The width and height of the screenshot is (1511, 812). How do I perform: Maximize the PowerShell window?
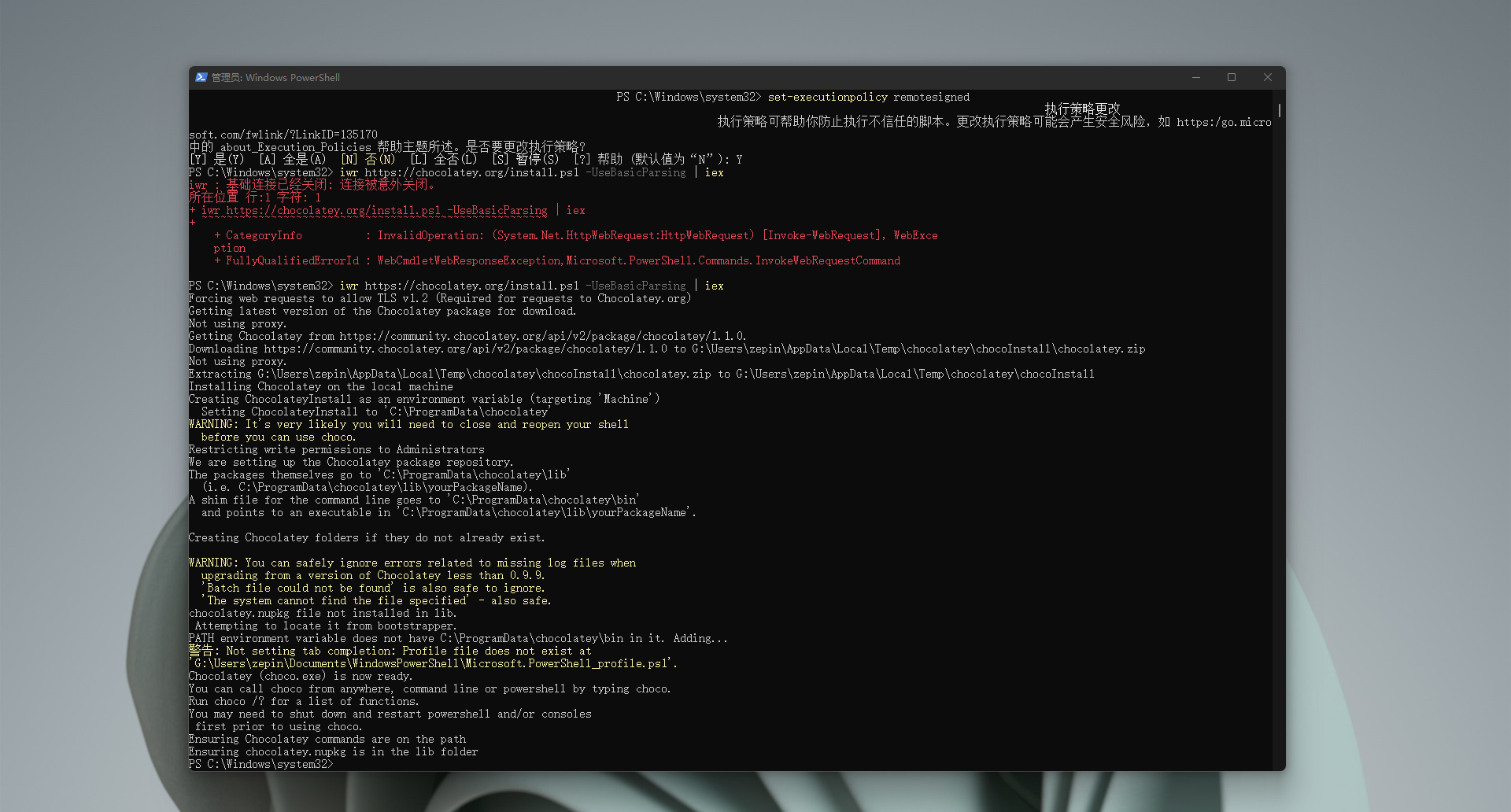point(1232,77)
